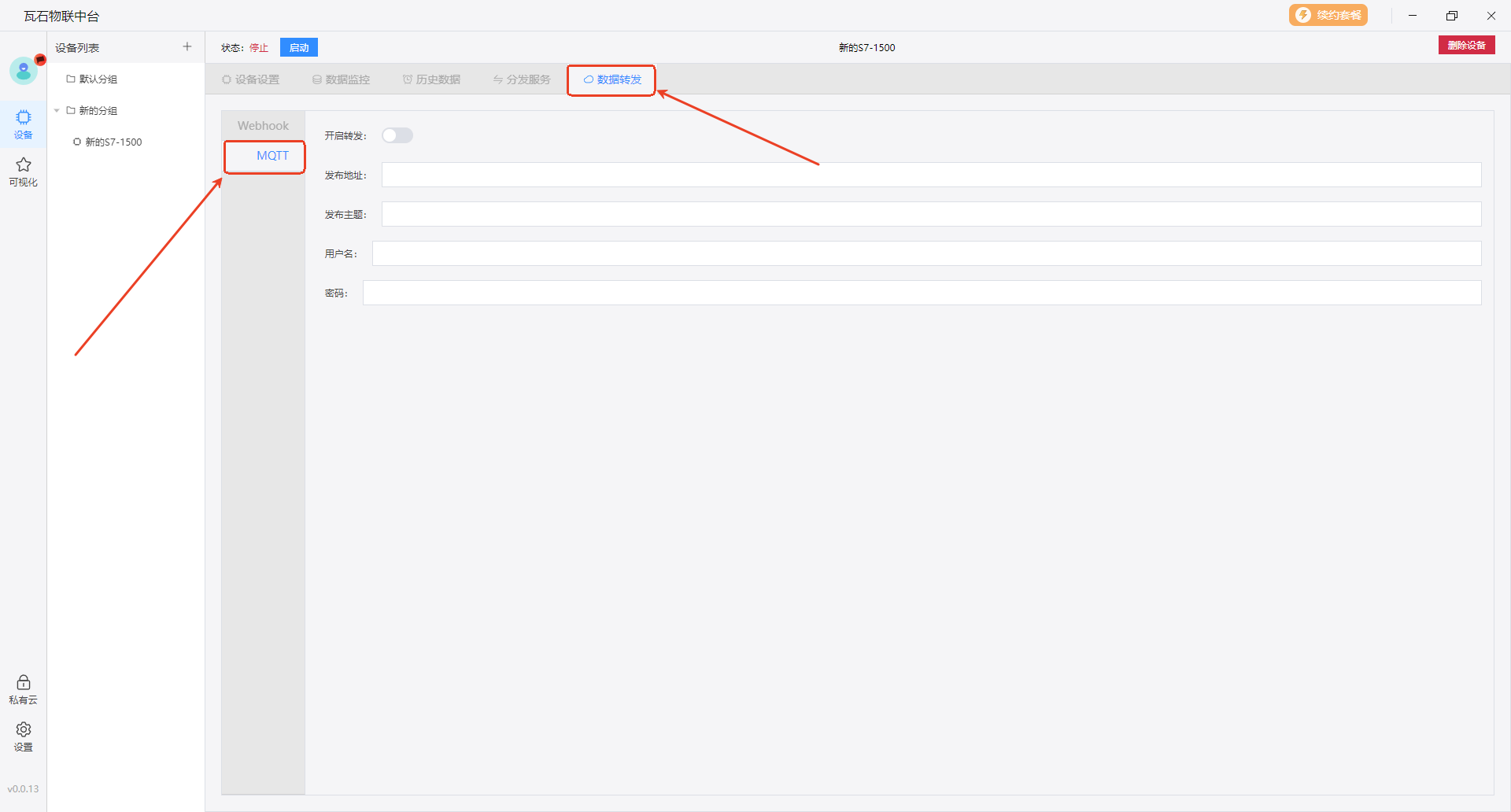Click the 续约套餐 lightning badge
1511x812 pixels.
click(x=1328, y=16)
